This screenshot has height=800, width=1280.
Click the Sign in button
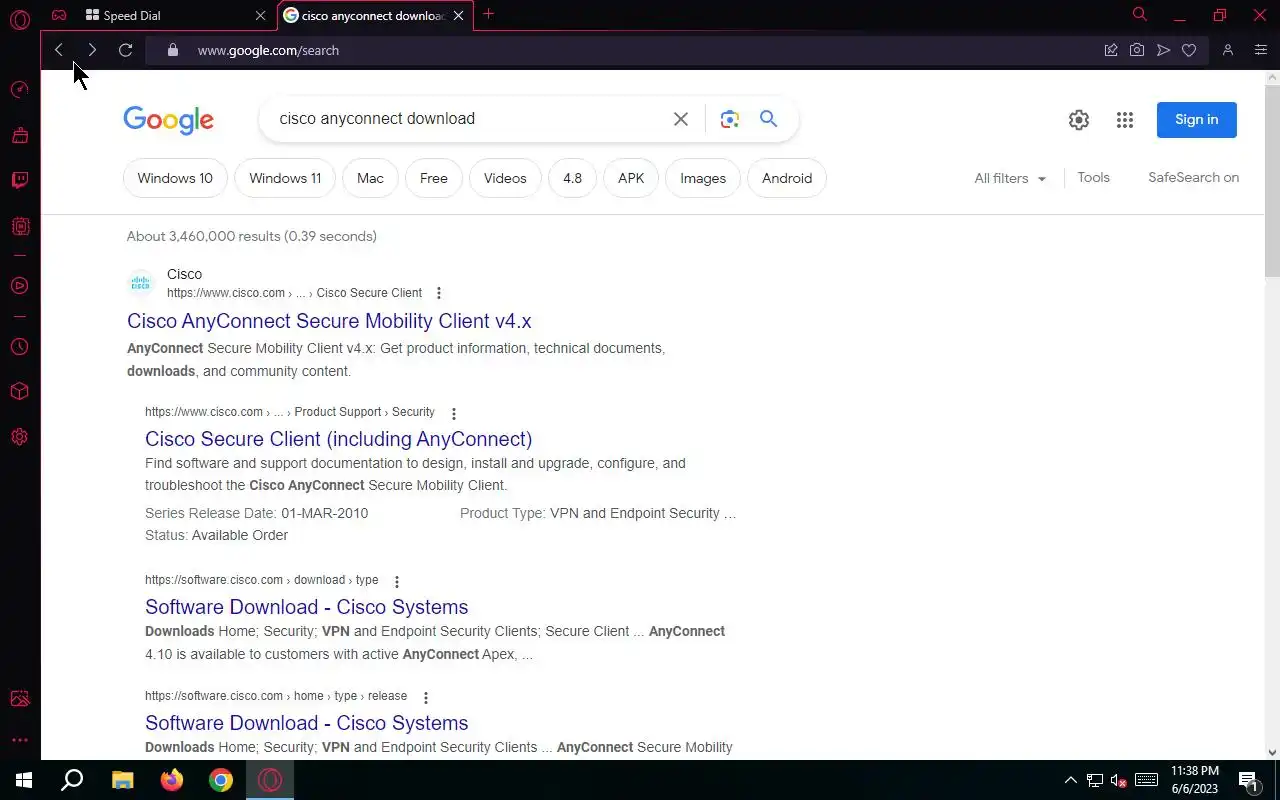pos(1197,120)
